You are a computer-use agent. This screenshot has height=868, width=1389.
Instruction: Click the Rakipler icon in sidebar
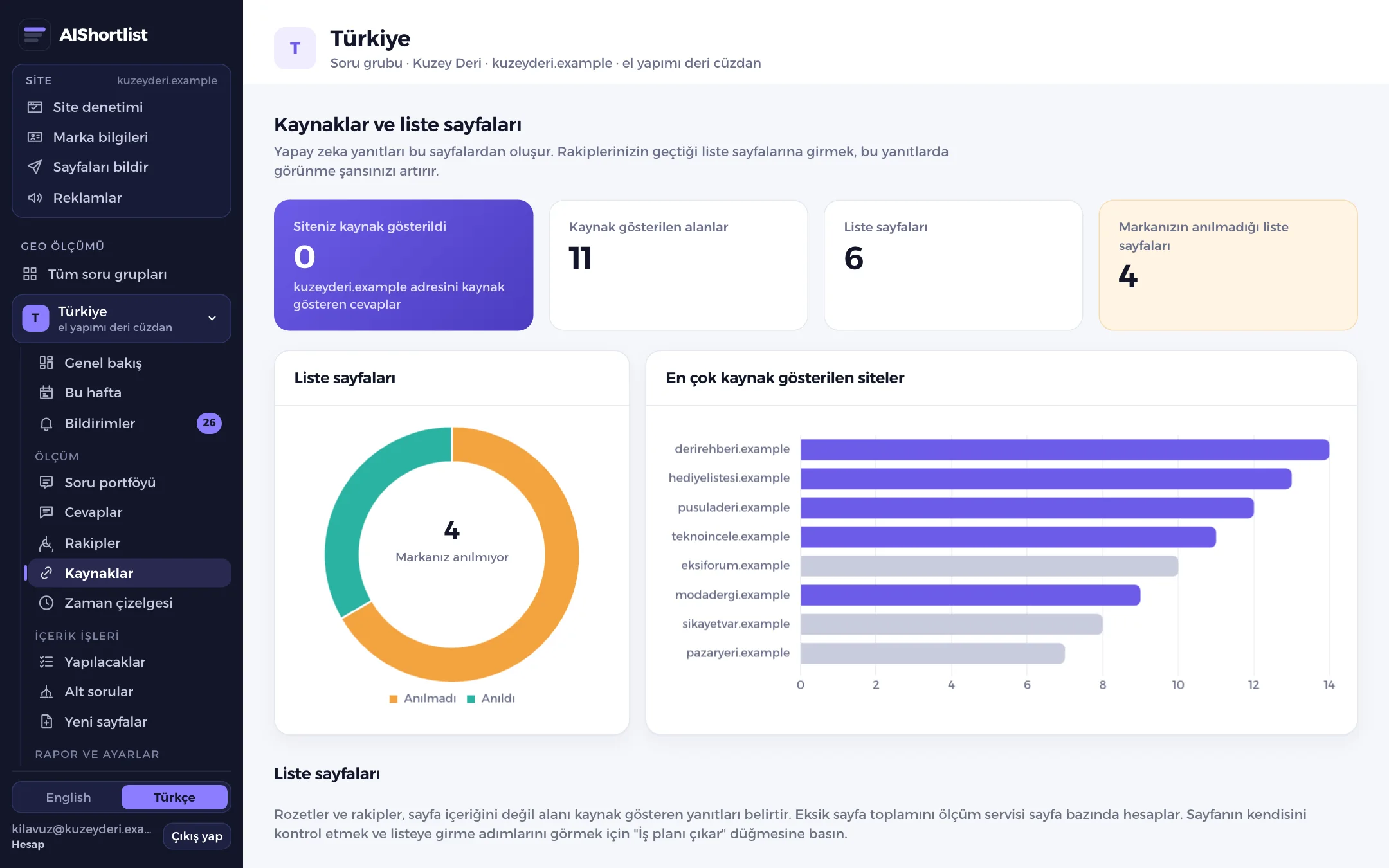46,543
